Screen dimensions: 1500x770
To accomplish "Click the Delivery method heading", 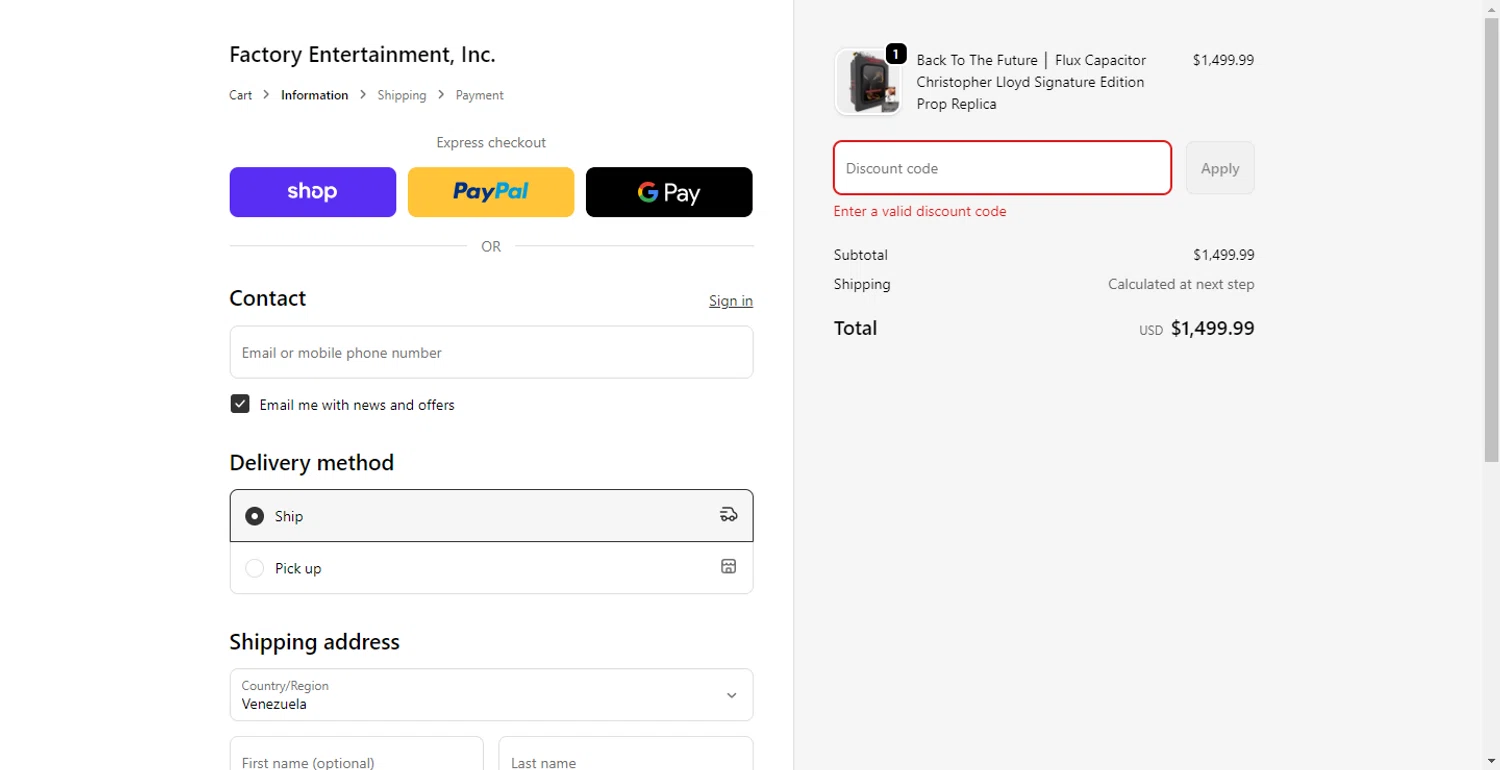I will point(312,462).
